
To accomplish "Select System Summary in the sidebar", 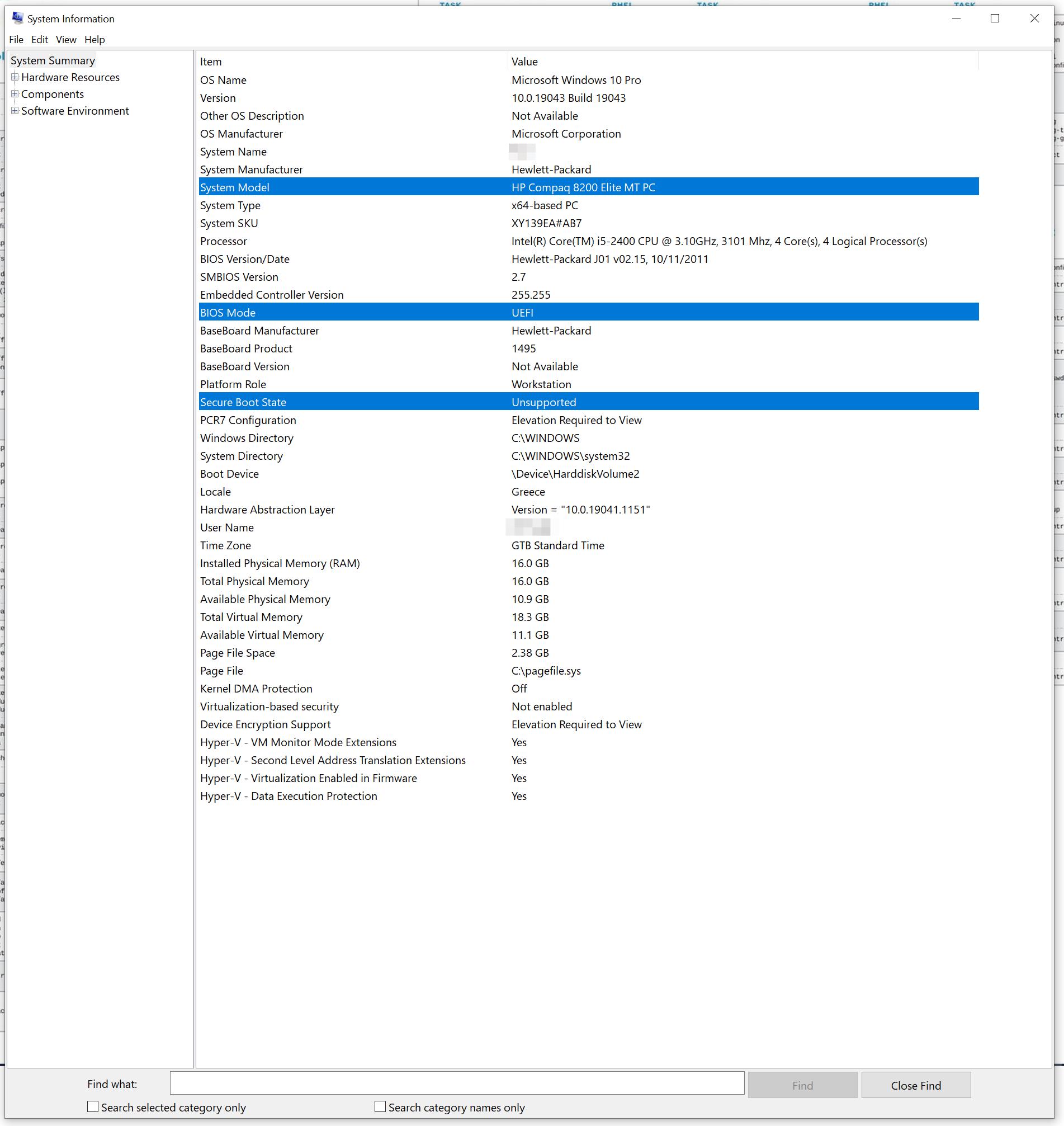I will [53, 60].
